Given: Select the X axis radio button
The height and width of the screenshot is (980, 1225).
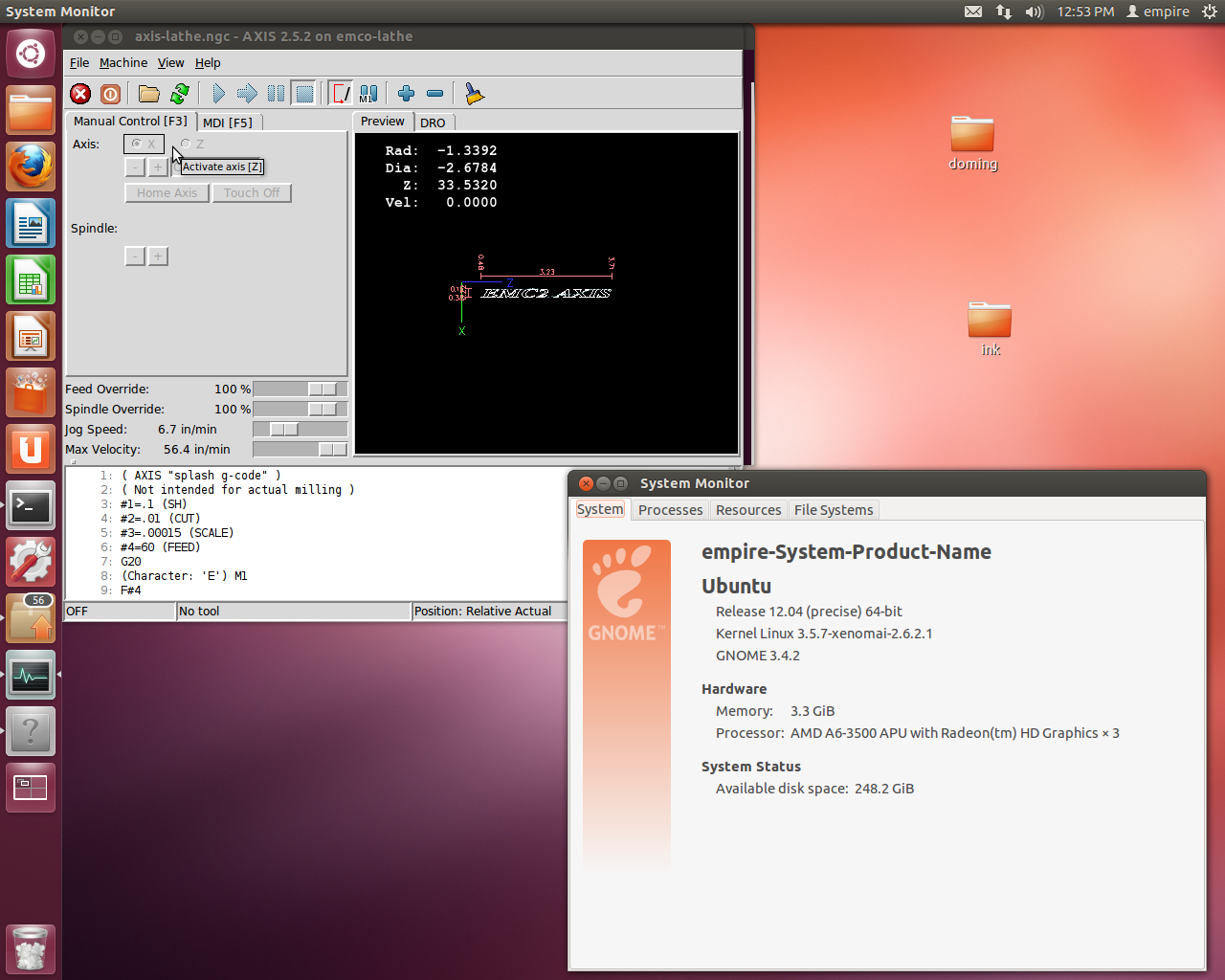Looking at the screenshot, I should (144, 144).
